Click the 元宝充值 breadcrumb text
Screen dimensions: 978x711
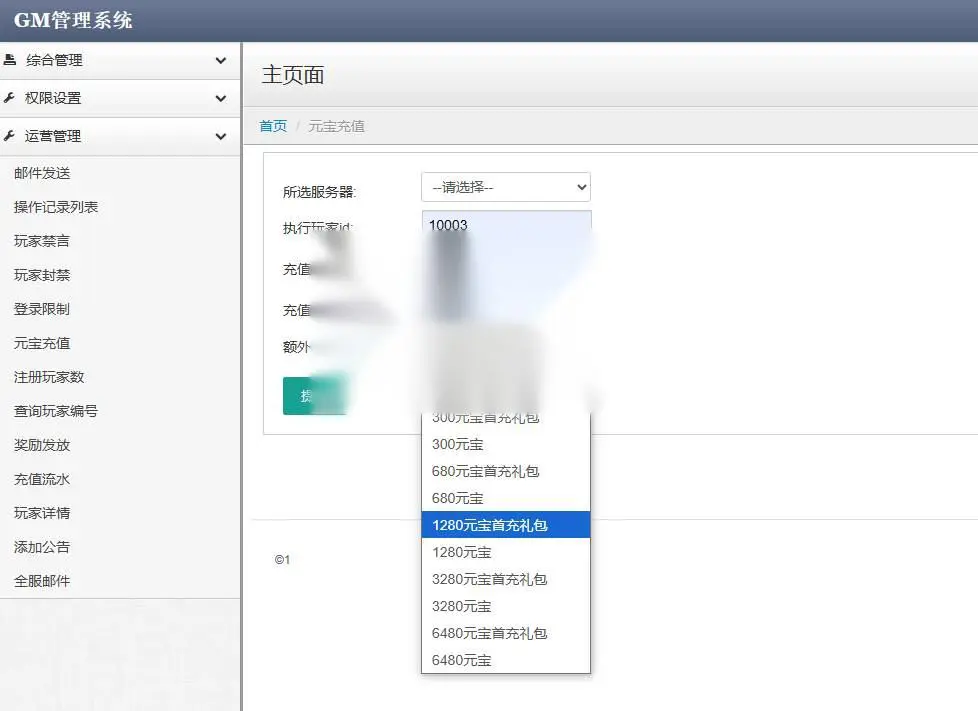[336, 126]
